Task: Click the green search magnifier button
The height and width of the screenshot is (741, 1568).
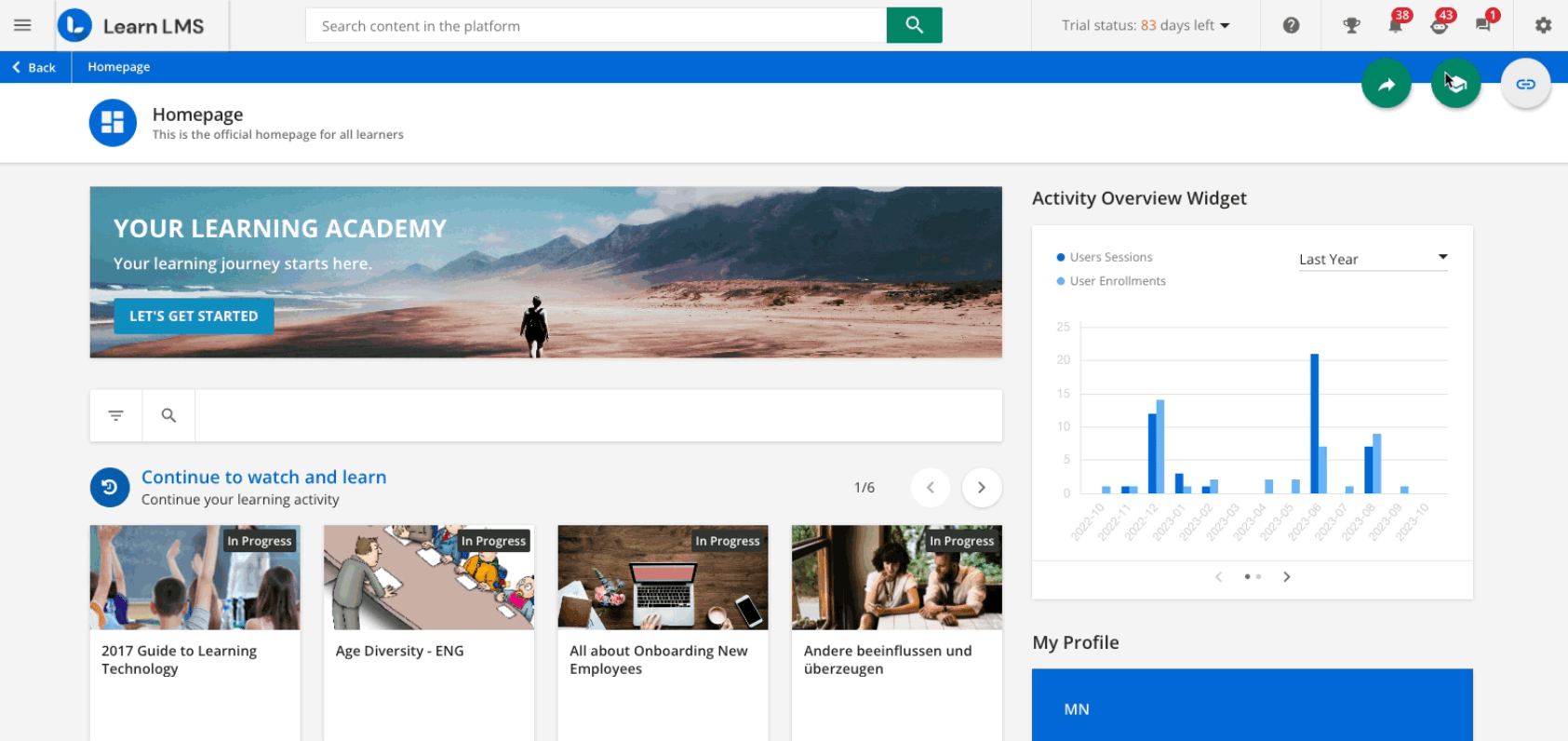Action: tap(914, 25)
